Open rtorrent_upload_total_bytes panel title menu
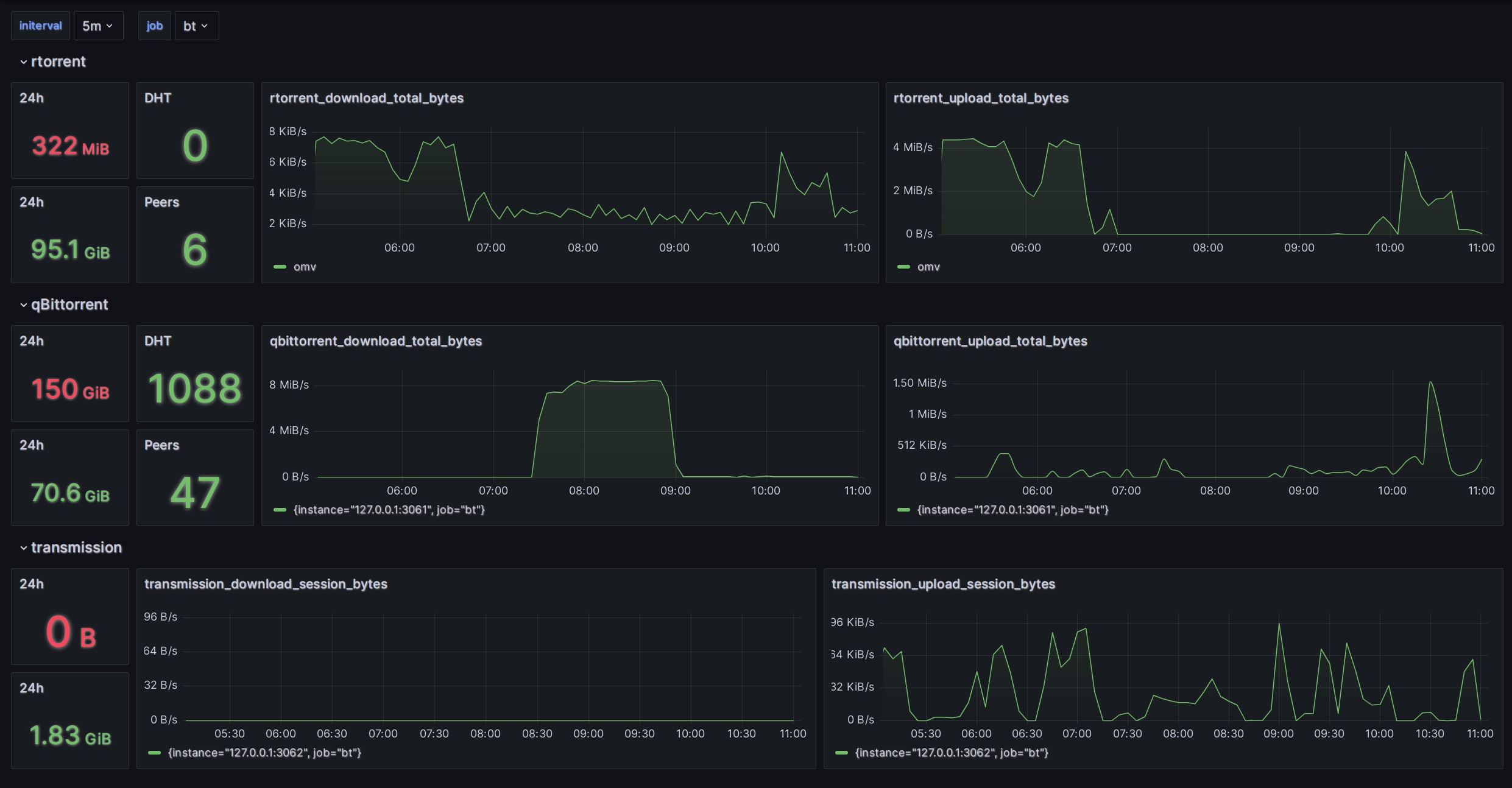 point(980,98)
